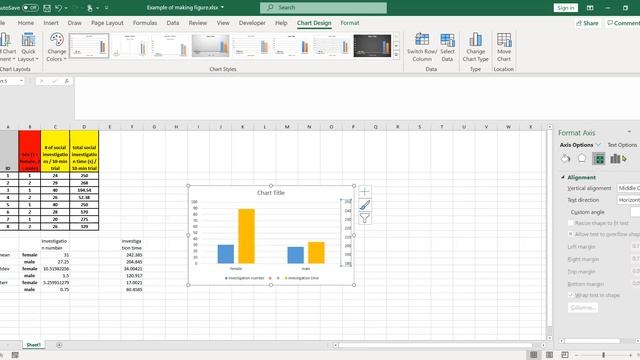Click the Effects pentagon icon
640x360 pixels.
pos(582,159)
